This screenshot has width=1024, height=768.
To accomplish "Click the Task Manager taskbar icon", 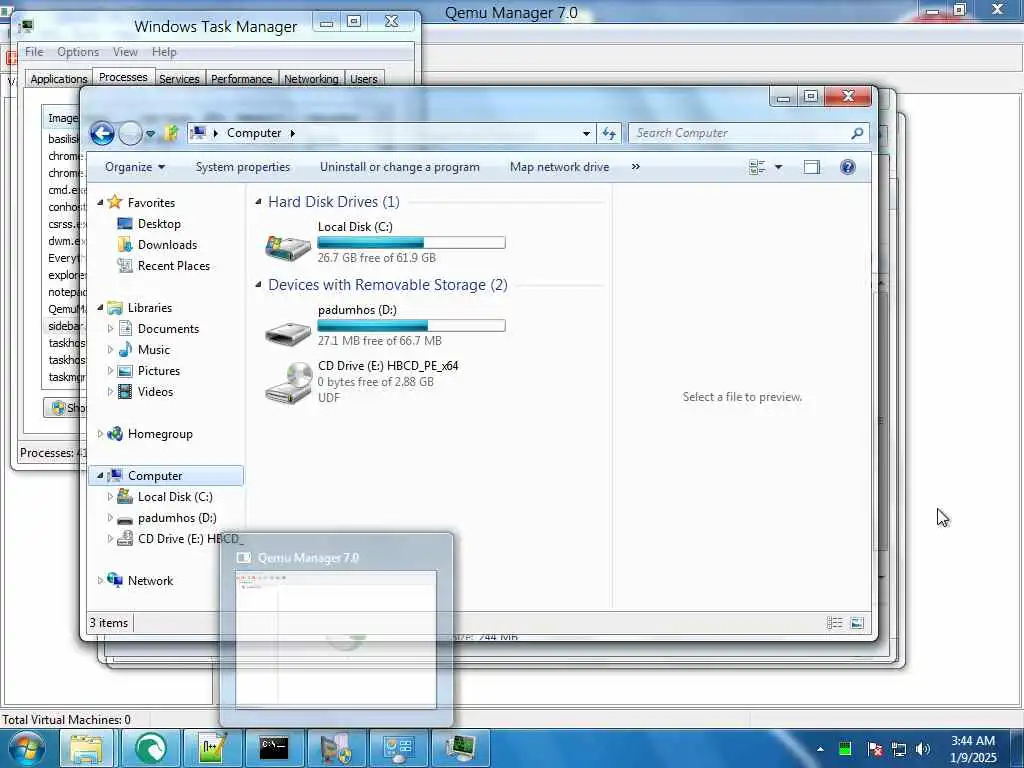I will point(460,748).
